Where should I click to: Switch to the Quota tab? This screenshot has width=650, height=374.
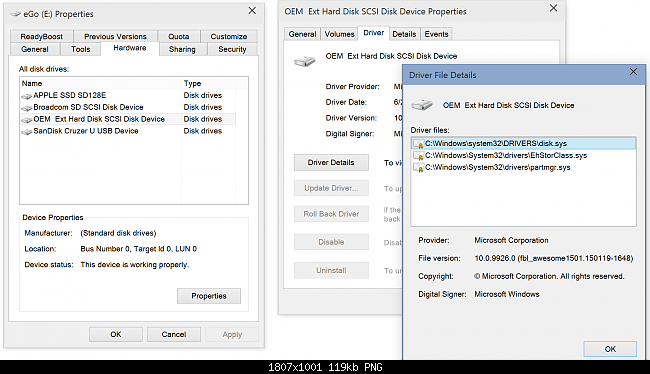[x=179, y=36]
